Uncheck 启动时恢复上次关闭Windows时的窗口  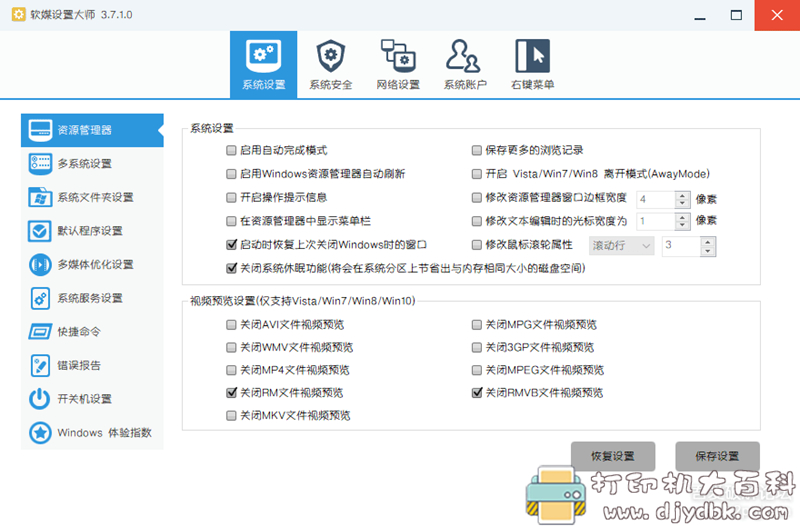click(231, 244)
